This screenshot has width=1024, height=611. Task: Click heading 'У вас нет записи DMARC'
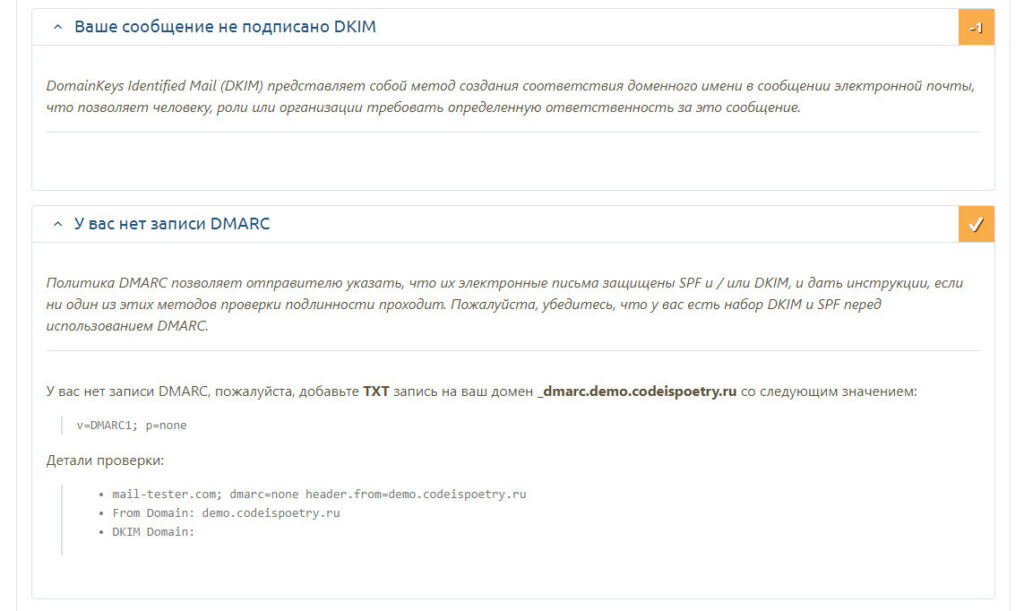[172, 224]
